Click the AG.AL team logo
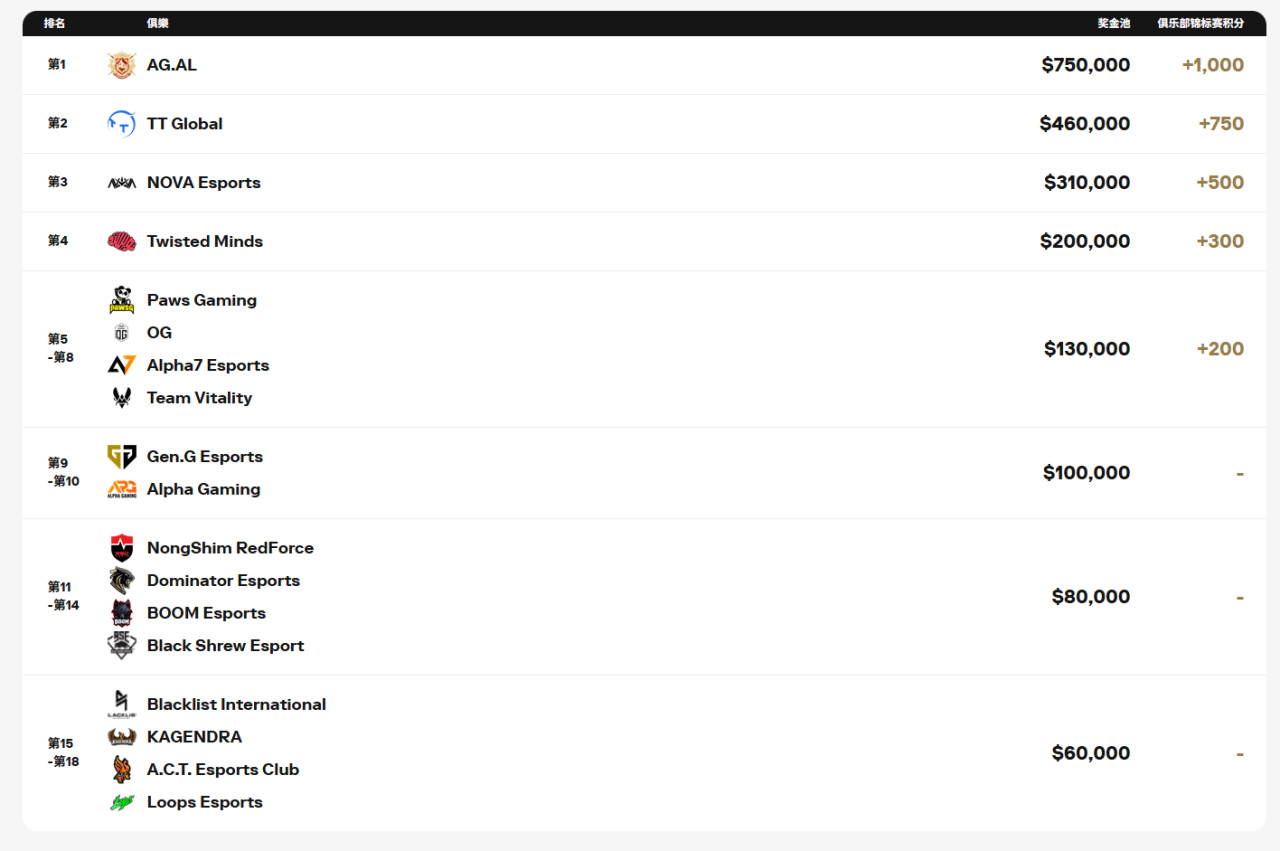Image resolution: width=1280 pixels, height=851 pixels. point(121,65)
